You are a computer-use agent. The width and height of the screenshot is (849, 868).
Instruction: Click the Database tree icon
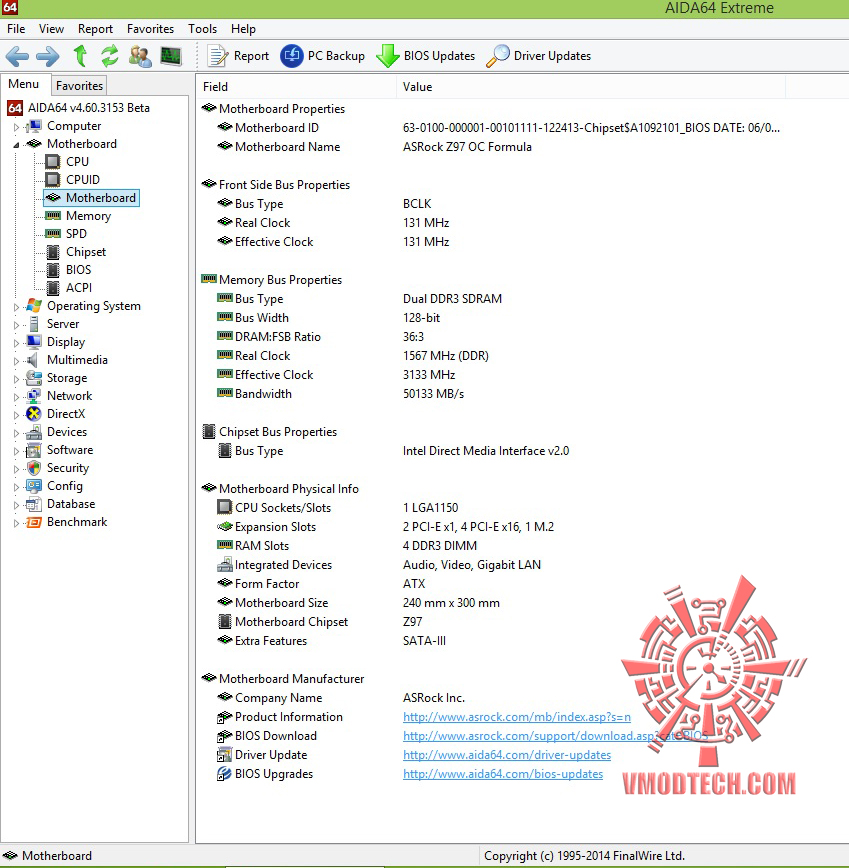[34, 504]
